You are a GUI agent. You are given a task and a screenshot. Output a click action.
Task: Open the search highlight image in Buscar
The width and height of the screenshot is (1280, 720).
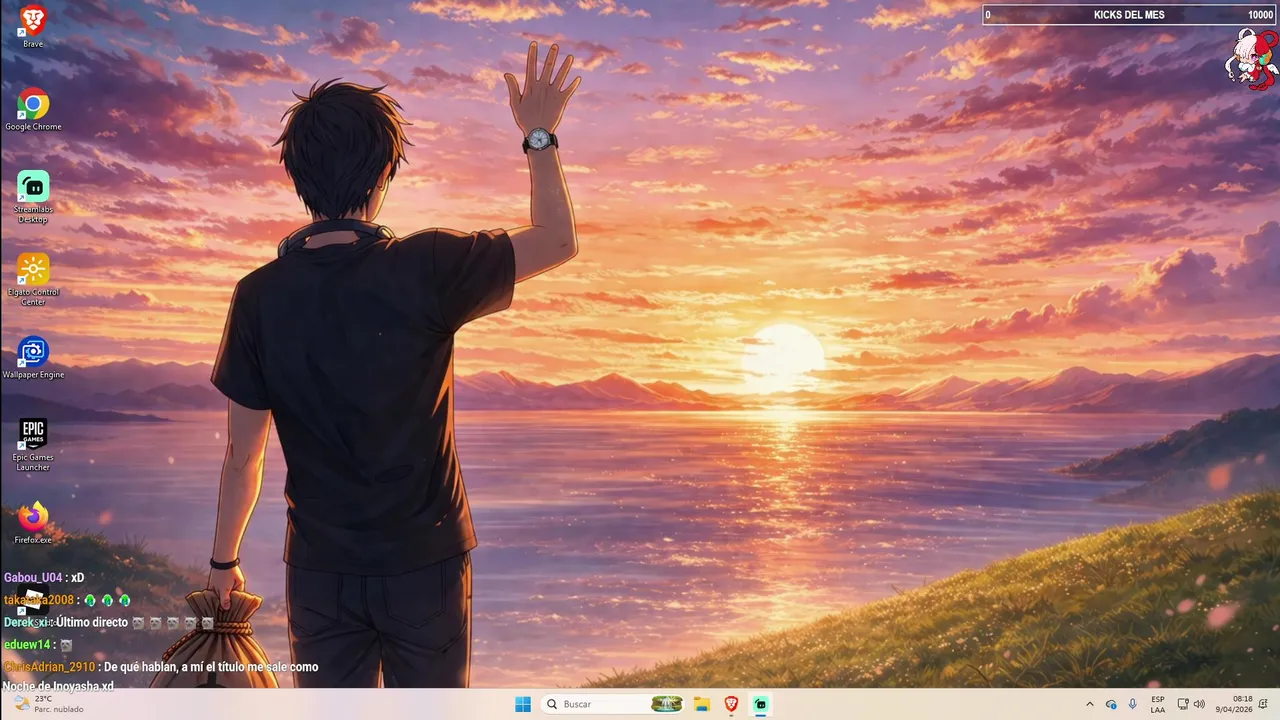[x=666, y=704]
